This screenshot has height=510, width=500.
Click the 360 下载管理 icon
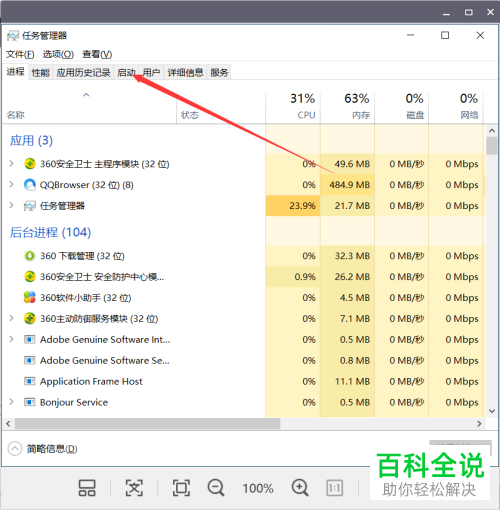(x=30, y=256)
